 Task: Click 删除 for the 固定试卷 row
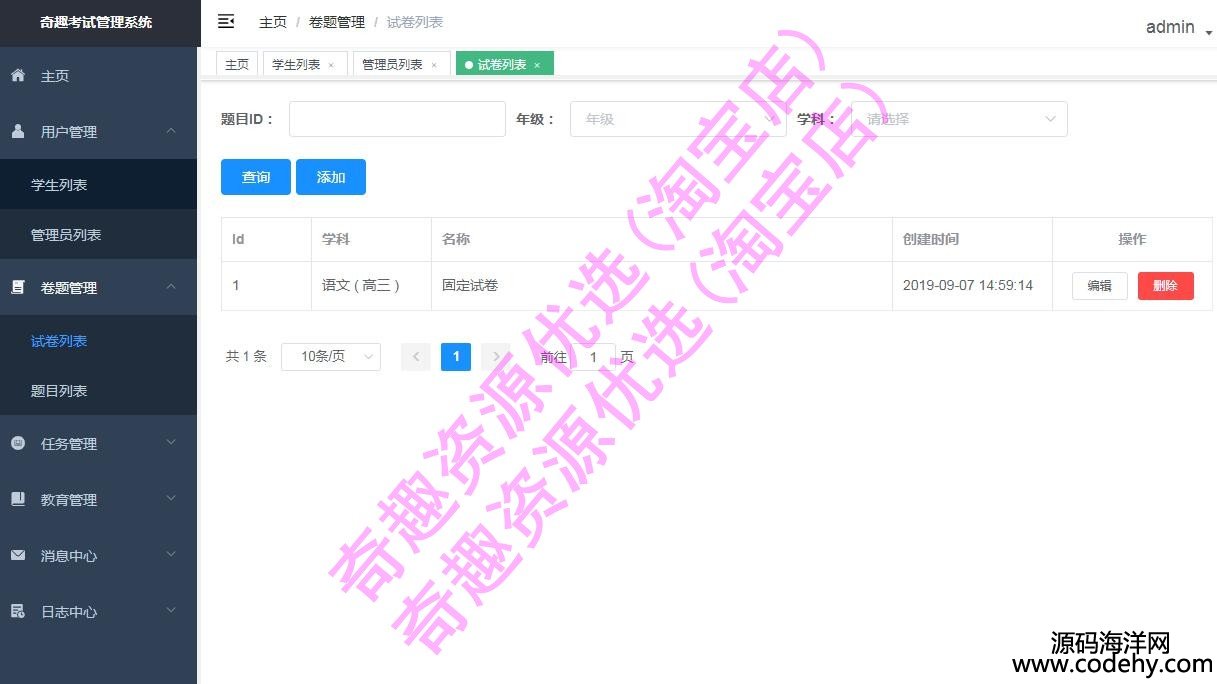pyautogui.click(x=1166, y=286)
